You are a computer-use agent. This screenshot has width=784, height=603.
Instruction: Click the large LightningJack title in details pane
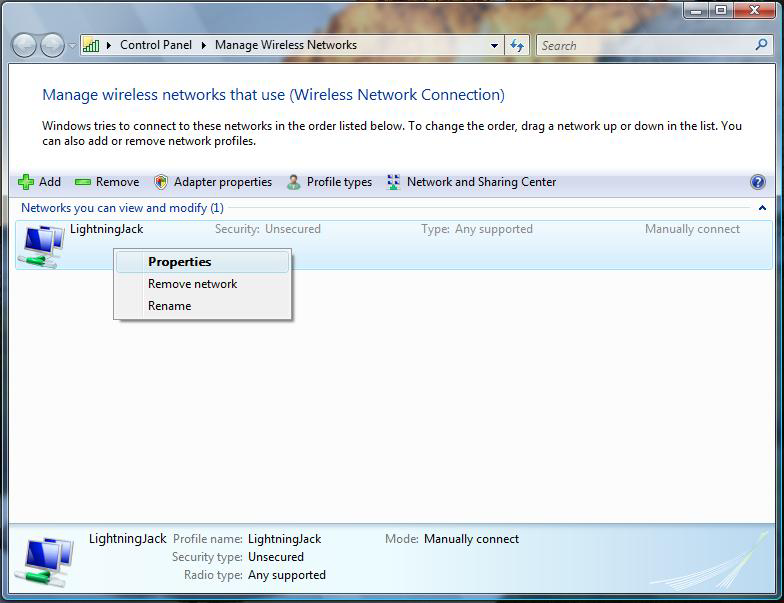[x=128, y=538]
